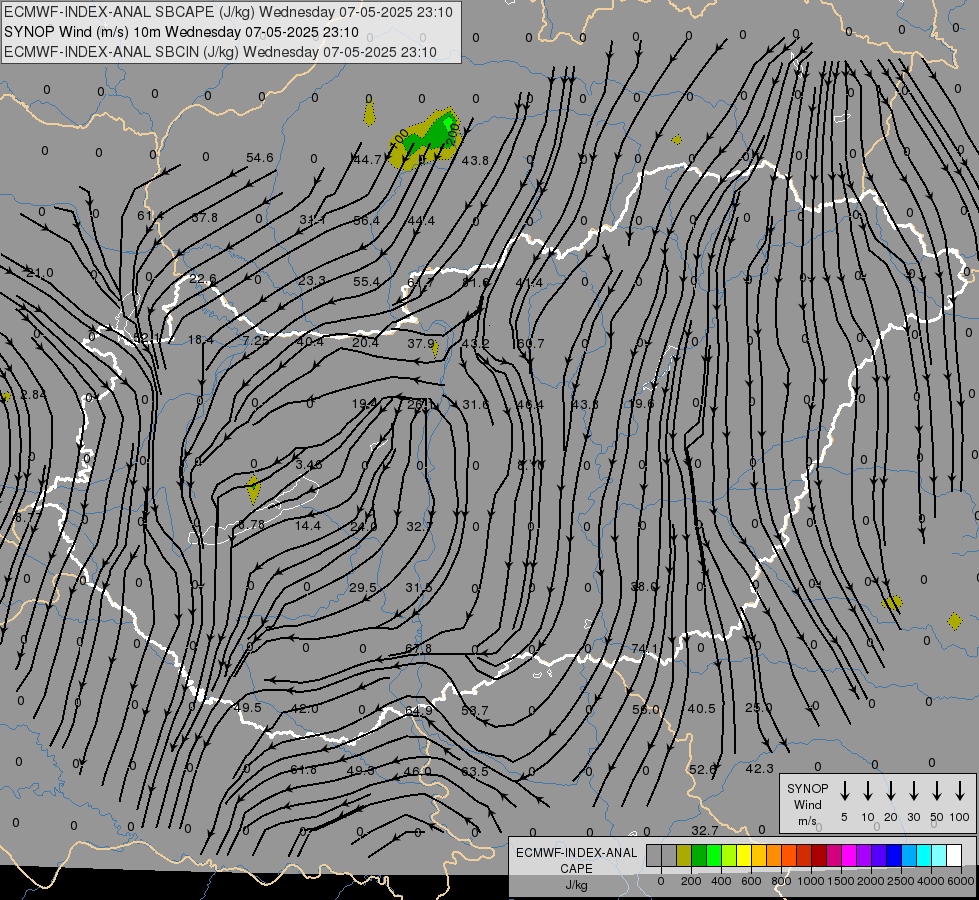The width and height of the screenshot is (979, 900).
Task: Pick the dark red swatch in CAPE legend
Action: pos(819,855)
